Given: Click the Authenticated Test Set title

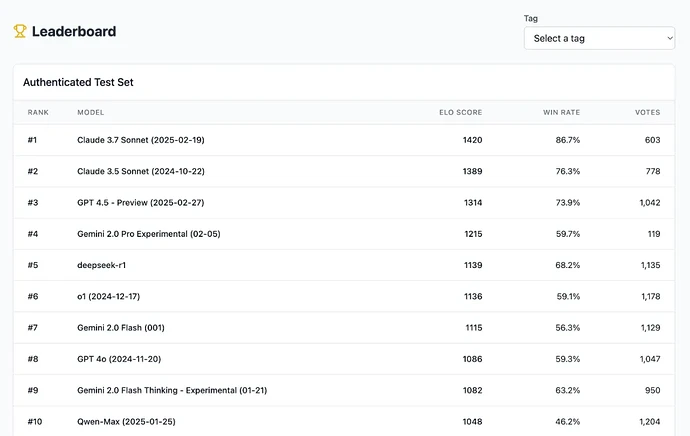Looking at the screenshot, I should point(78,82).
